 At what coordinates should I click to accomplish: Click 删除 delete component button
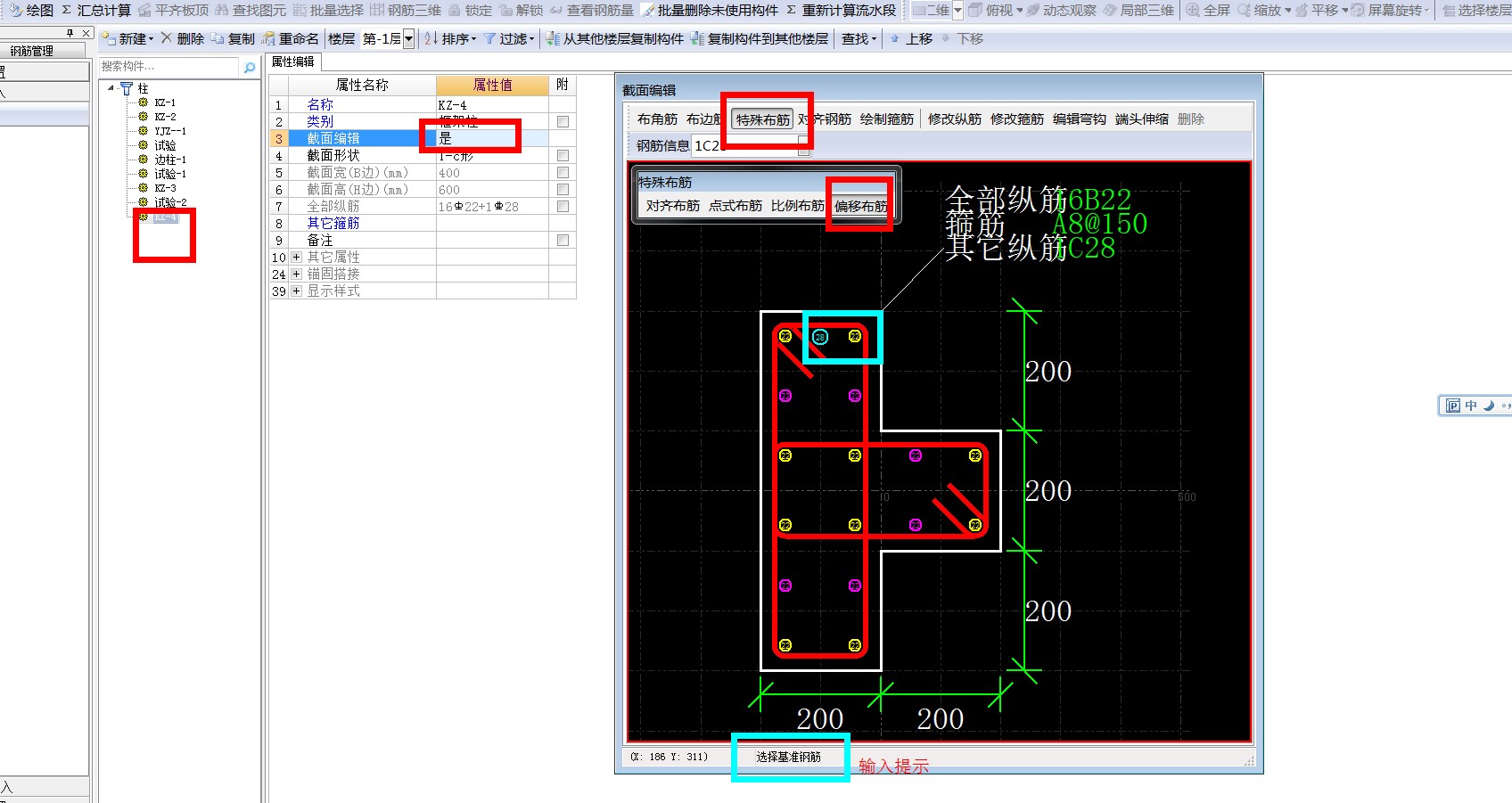[x=182, y=39]
